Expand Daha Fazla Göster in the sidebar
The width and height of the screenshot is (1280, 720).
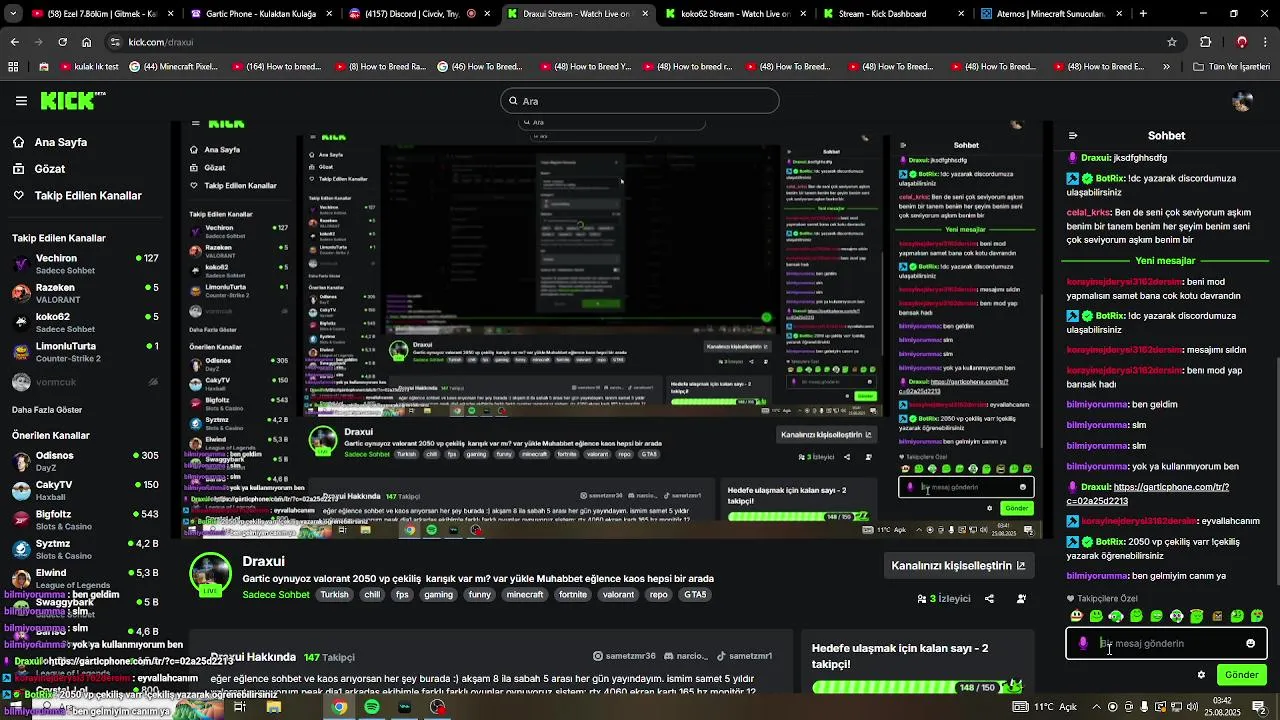(47, 410)
